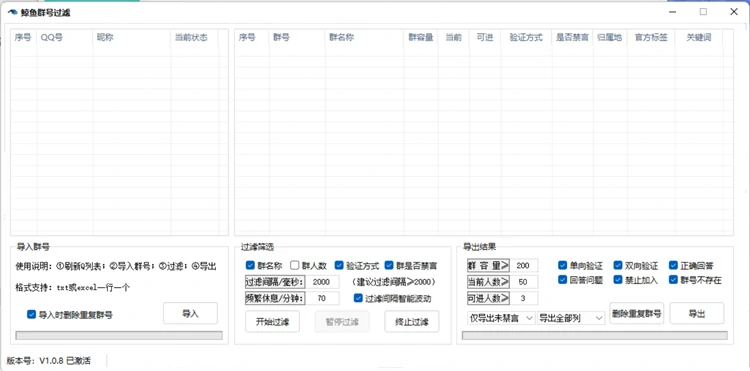Click the 当前 column header in group table
750x371 pixels.
(453, 37)
